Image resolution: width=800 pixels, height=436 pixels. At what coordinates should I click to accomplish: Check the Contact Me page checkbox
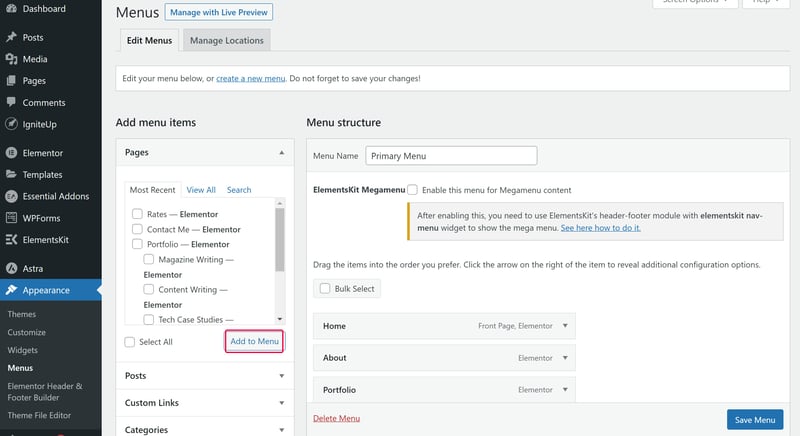(137, 229)
